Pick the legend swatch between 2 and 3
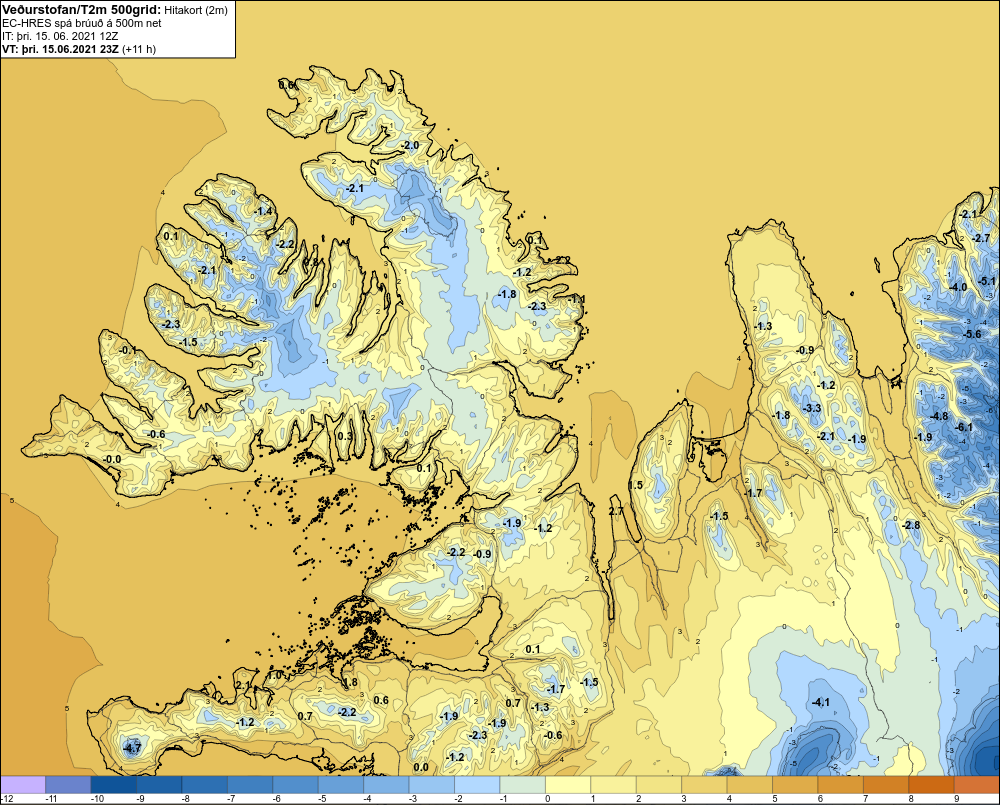This screenshot has width=1000, height=805. pyautogui.click(x=659, y=784)
